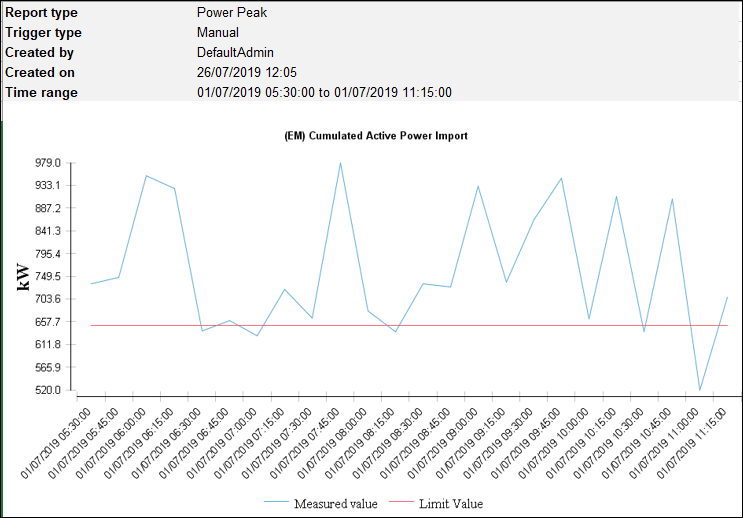The width and height of the screenshot is (743, 518).
Task: Click the 657.7 y-axis tick label
Action: point(49,322)
